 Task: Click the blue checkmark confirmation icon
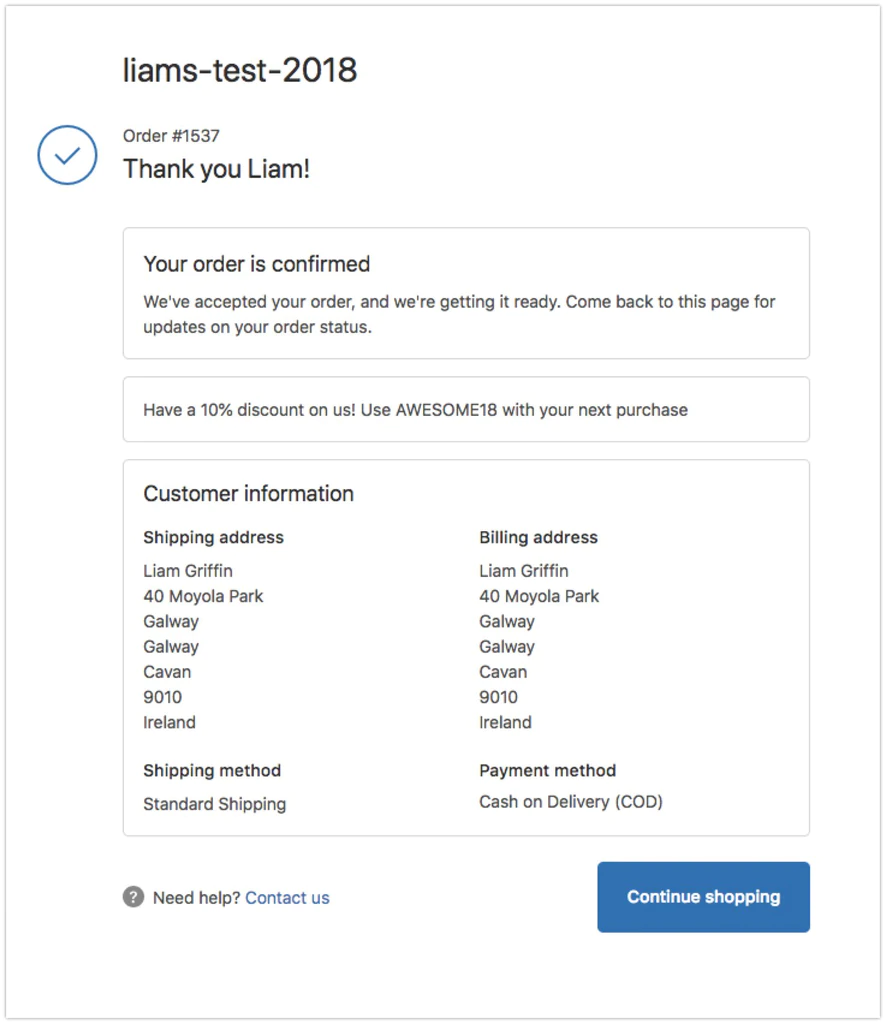pyautogui.click(x=66, y=154)
